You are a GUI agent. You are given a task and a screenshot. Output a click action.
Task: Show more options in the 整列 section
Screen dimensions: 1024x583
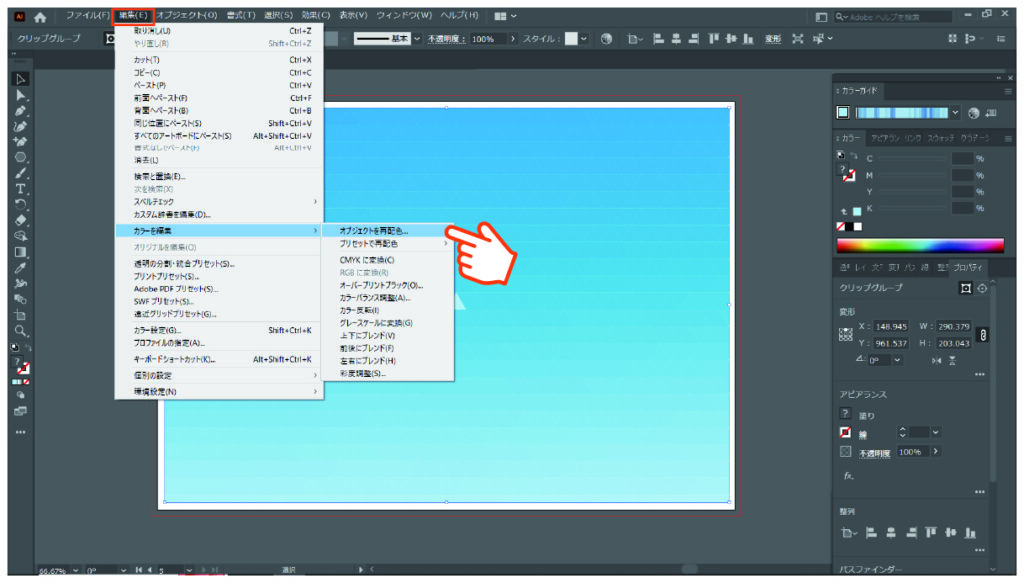coord(980,550)
